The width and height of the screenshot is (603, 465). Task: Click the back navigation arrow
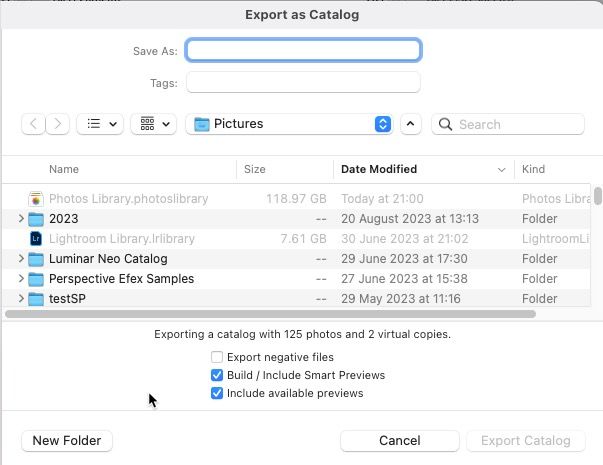tap(34, 124)
